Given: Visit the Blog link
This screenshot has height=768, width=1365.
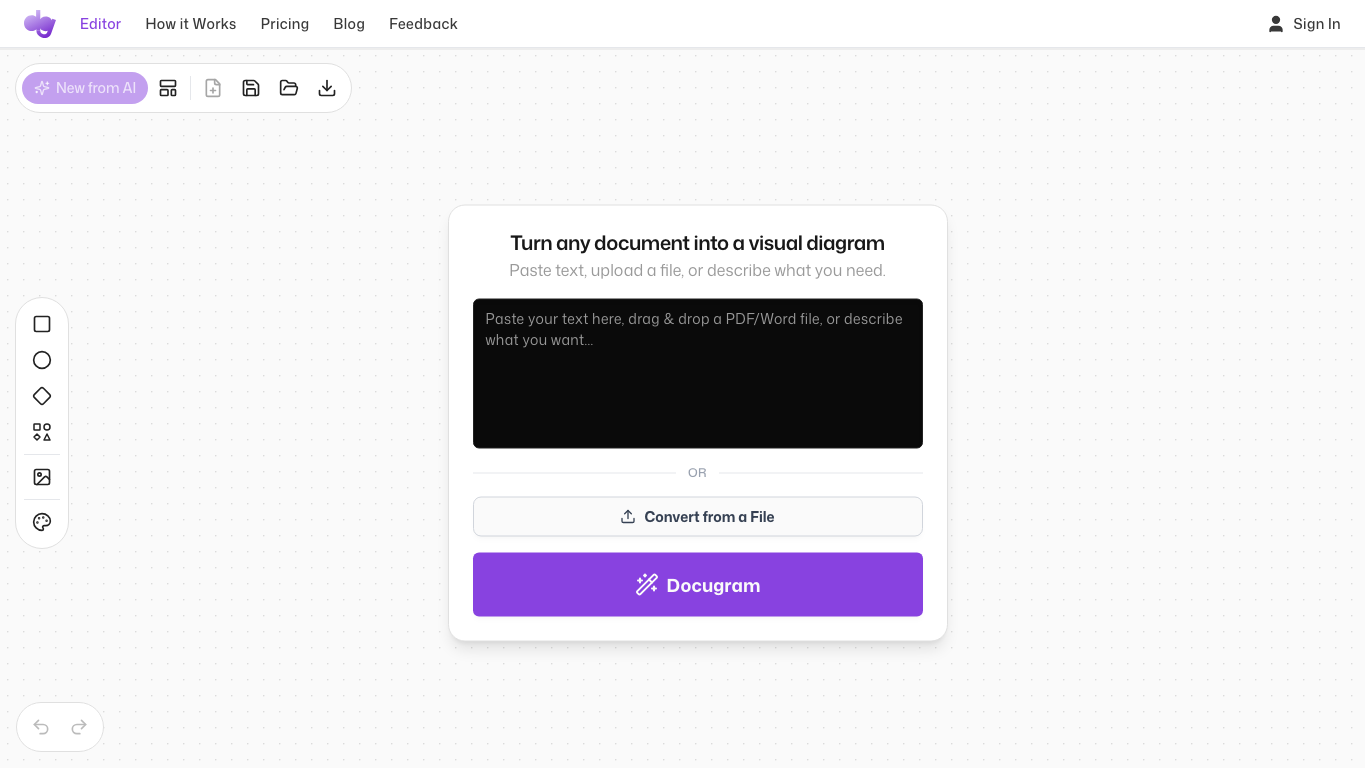Looking at the screenshot, I should click(349, 24).
